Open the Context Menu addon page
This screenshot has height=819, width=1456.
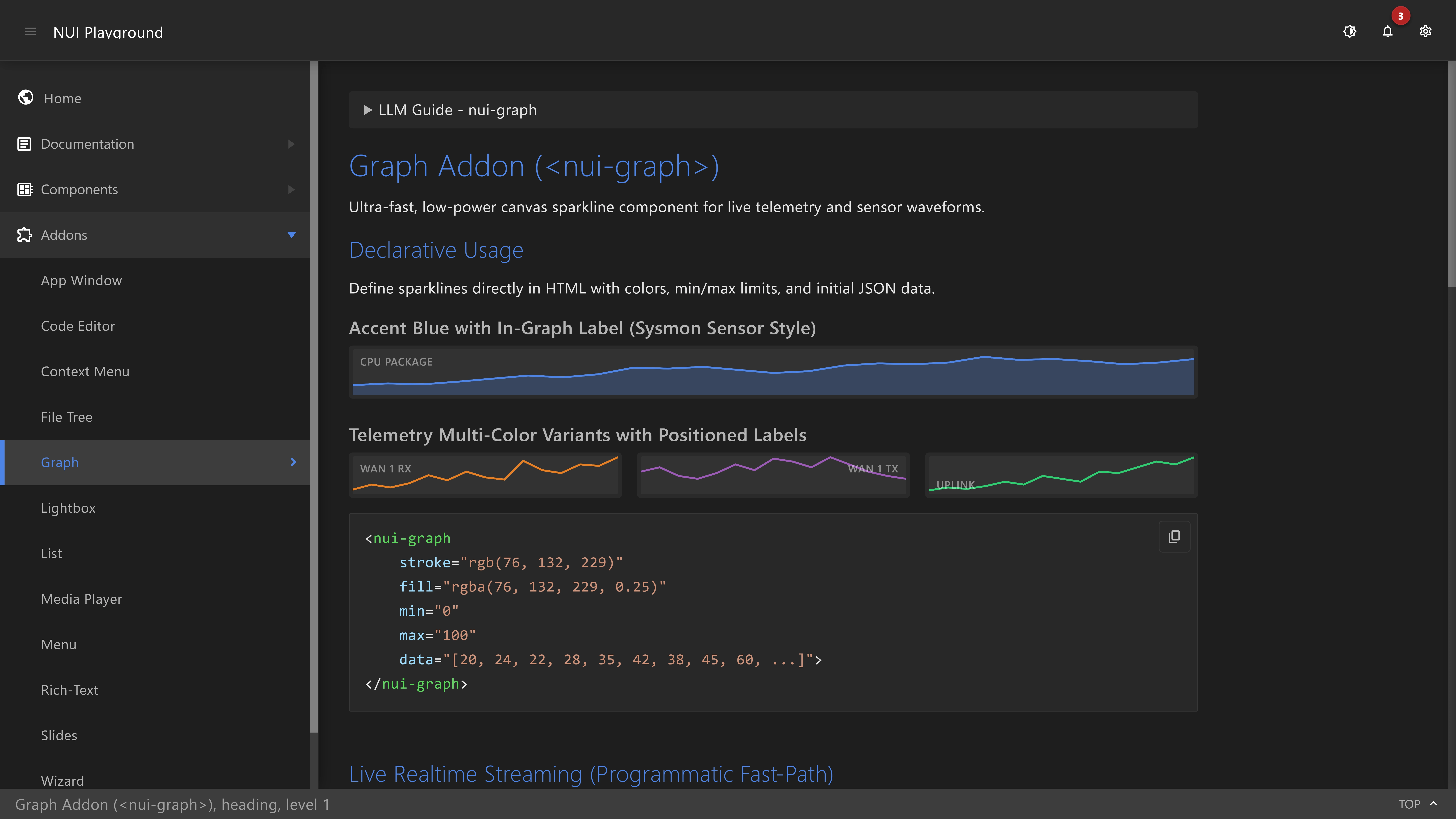[155, 371]
